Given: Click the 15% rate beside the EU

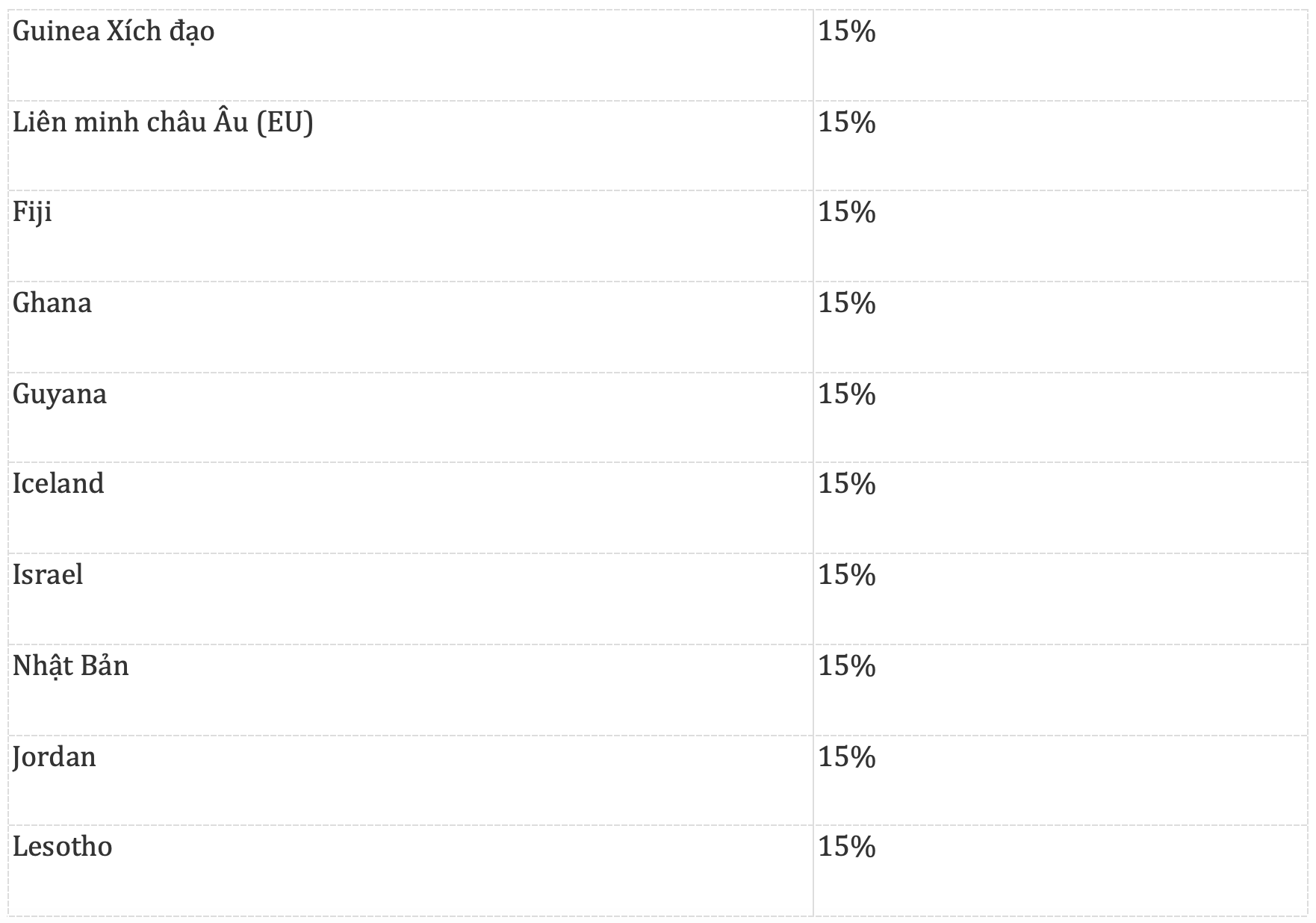Looking at the screenshot, I should [847, 122].
